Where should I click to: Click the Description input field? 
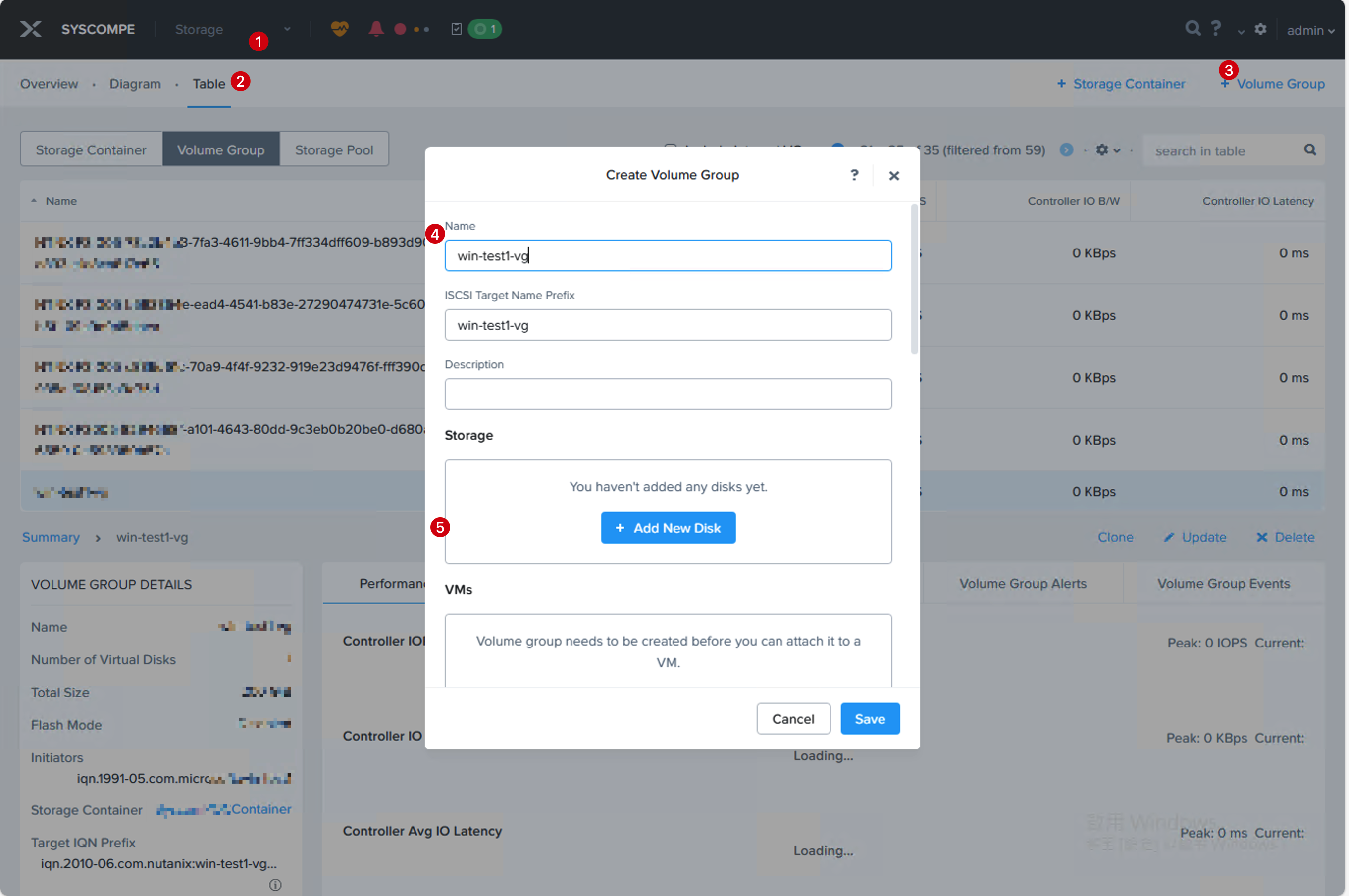pos(668,394)
